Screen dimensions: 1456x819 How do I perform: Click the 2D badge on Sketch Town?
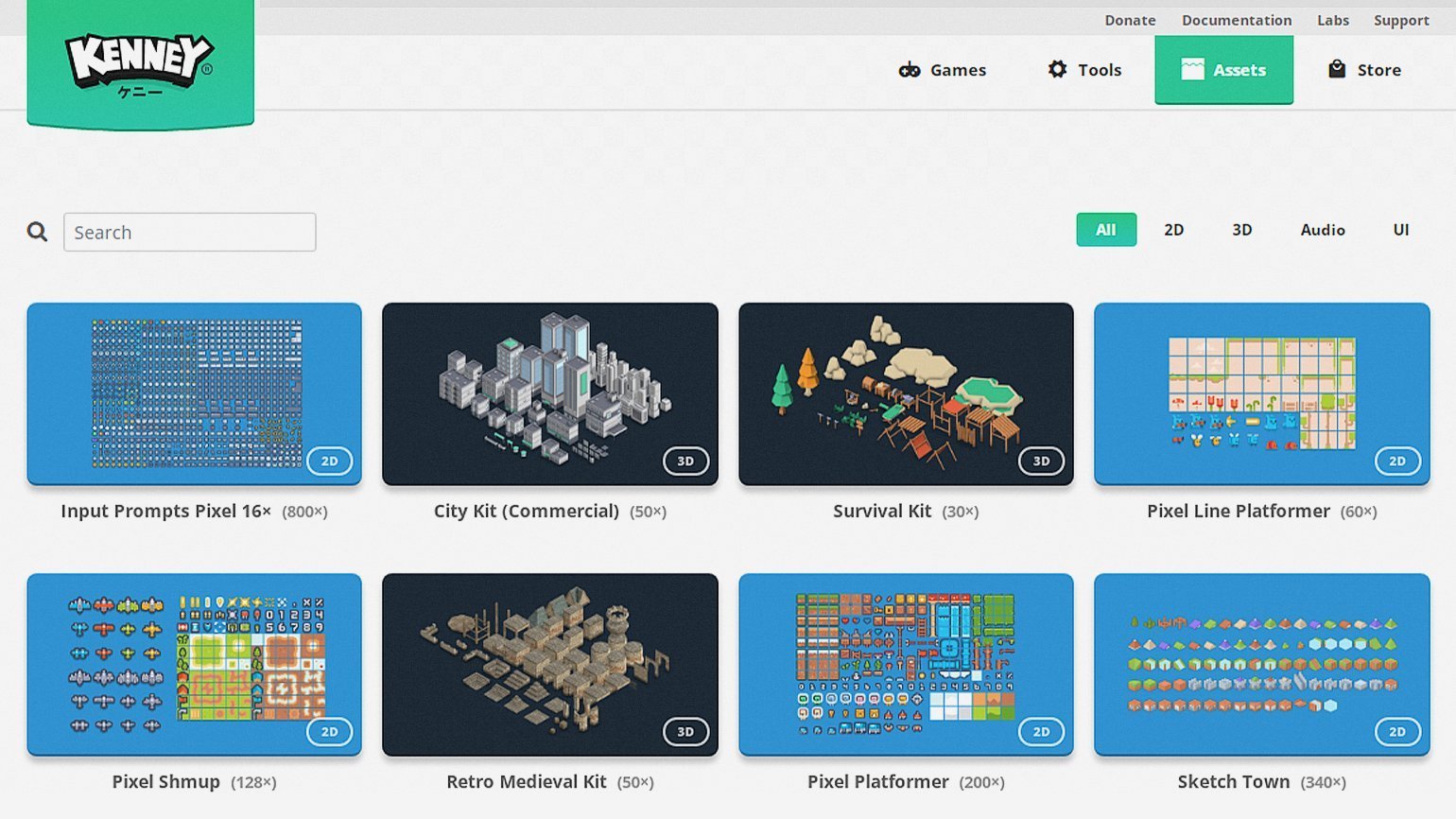(1397, 732)
